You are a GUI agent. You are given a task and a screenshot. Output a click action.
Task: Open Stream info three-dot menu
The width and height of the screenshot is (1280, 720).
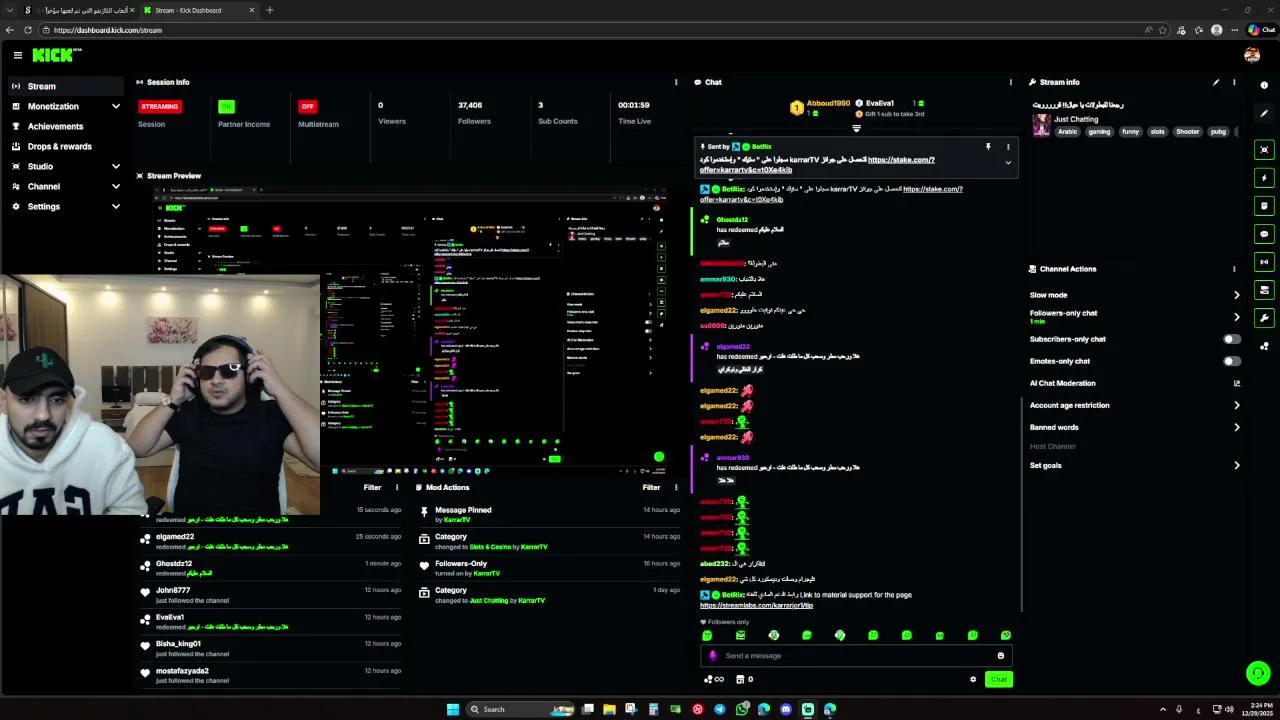coord(1234,82)
